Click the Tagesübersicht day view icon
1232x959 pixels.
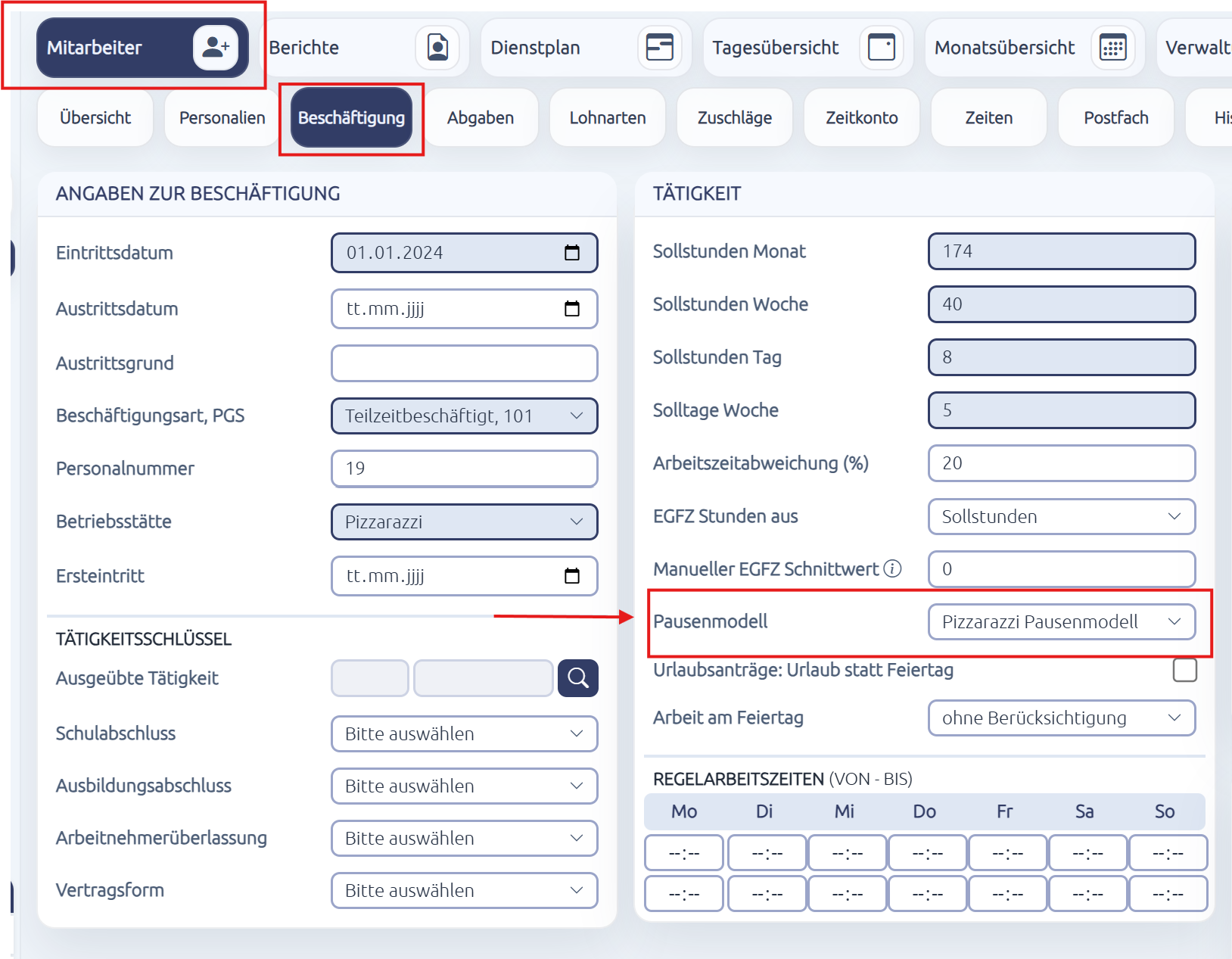[882, 48]
